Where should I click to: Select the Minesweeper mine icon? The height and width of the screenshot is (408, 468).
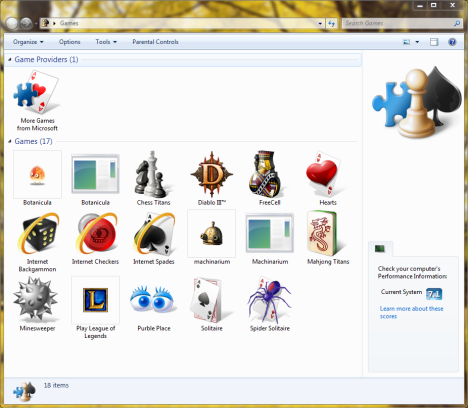(36, 300)
